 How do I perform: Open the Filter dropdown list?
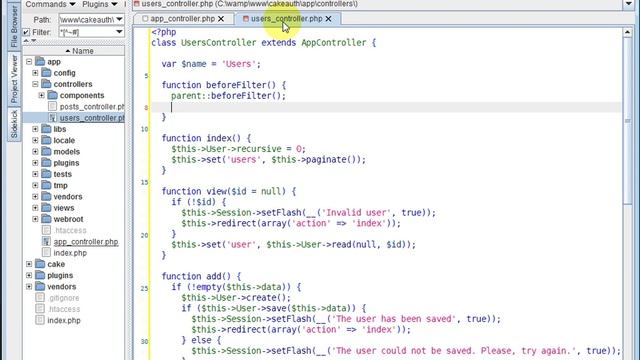[119, 32]
